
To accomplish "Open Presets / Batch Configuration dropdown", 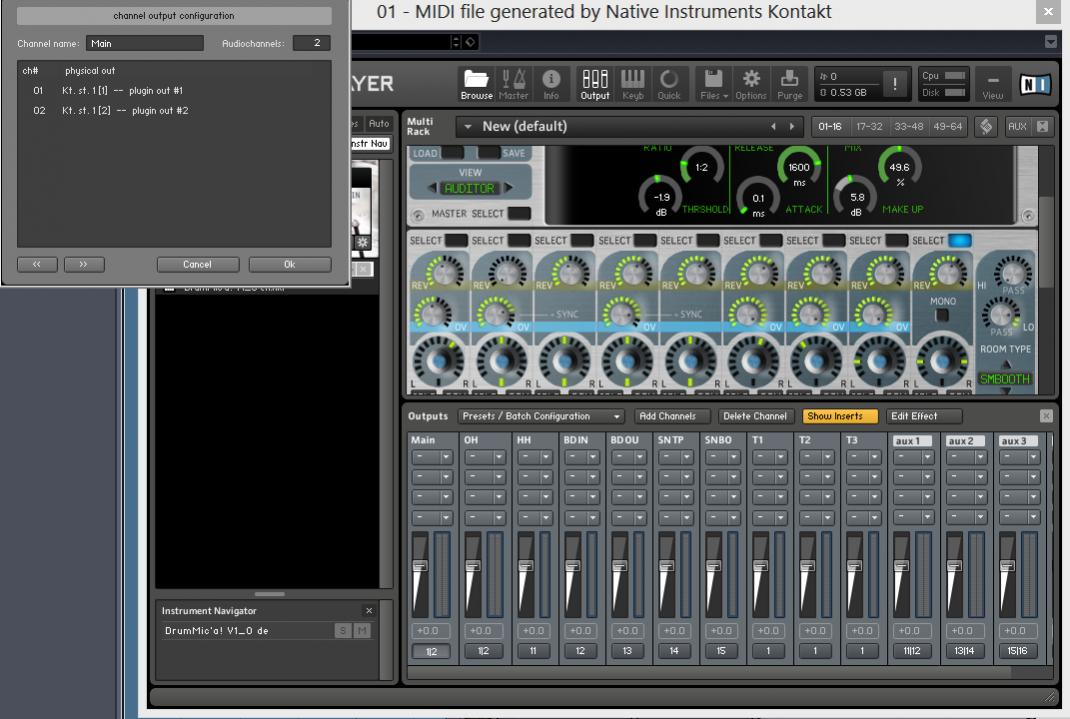I will 541,416.
